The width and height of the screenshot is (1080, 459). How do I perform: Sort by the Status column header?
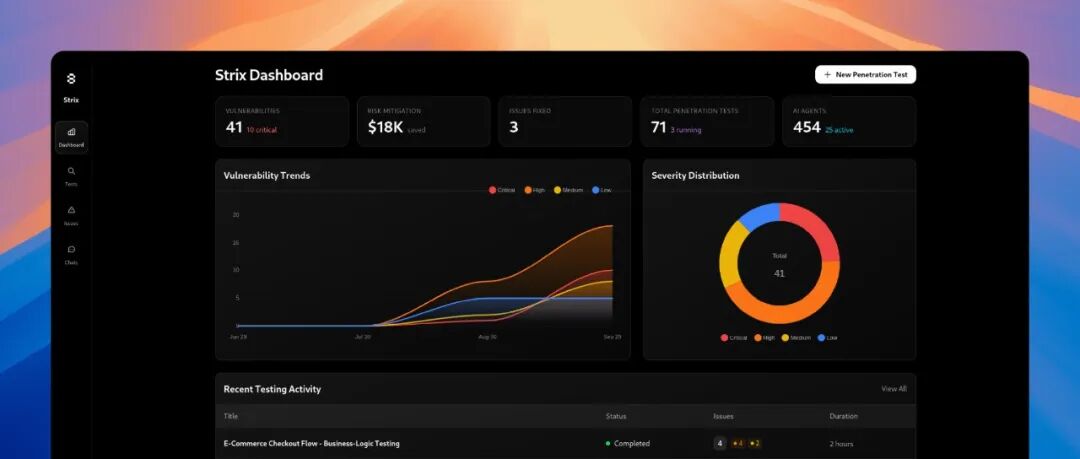click(x=616, y=416)
